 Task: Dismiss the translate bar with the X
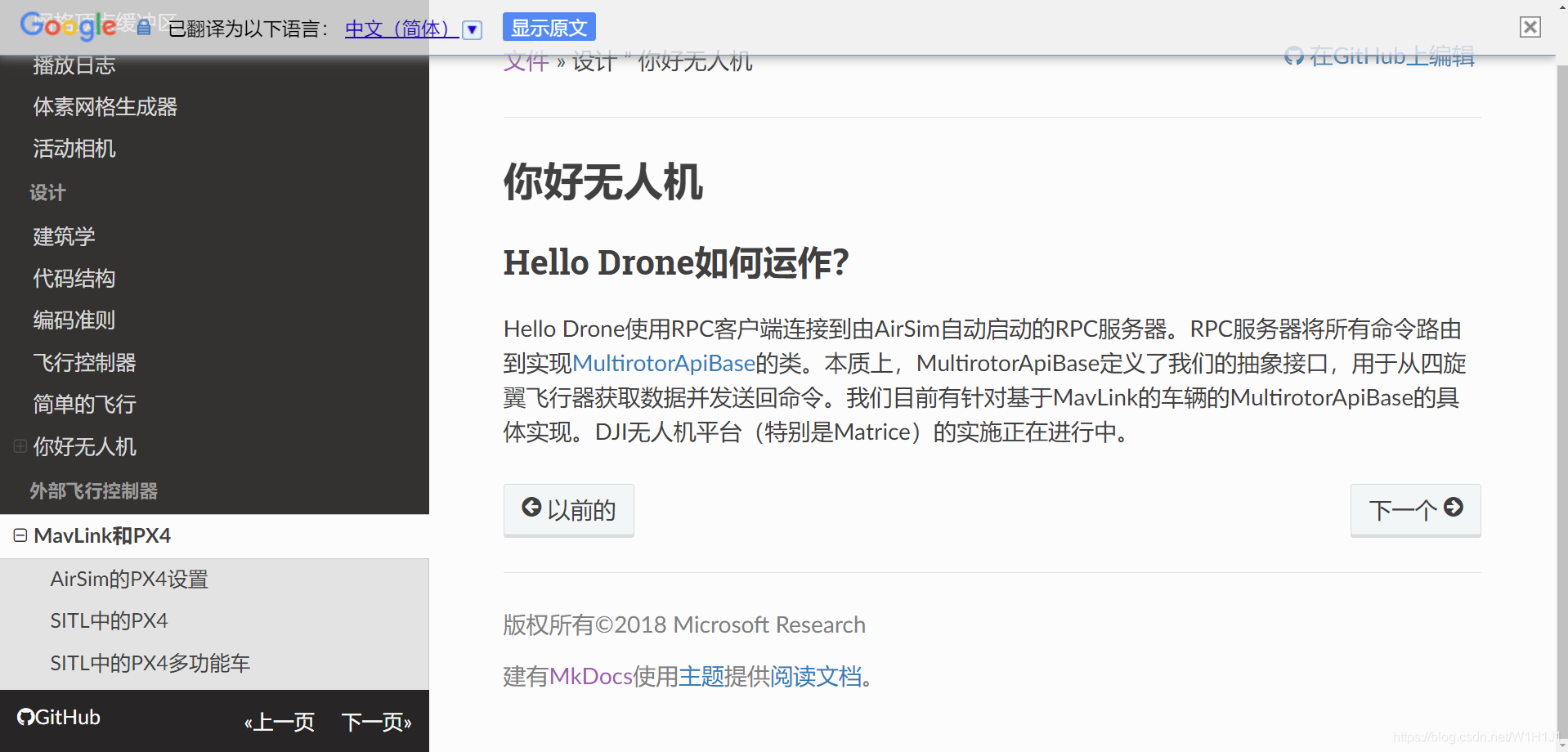click(1529, 26)
